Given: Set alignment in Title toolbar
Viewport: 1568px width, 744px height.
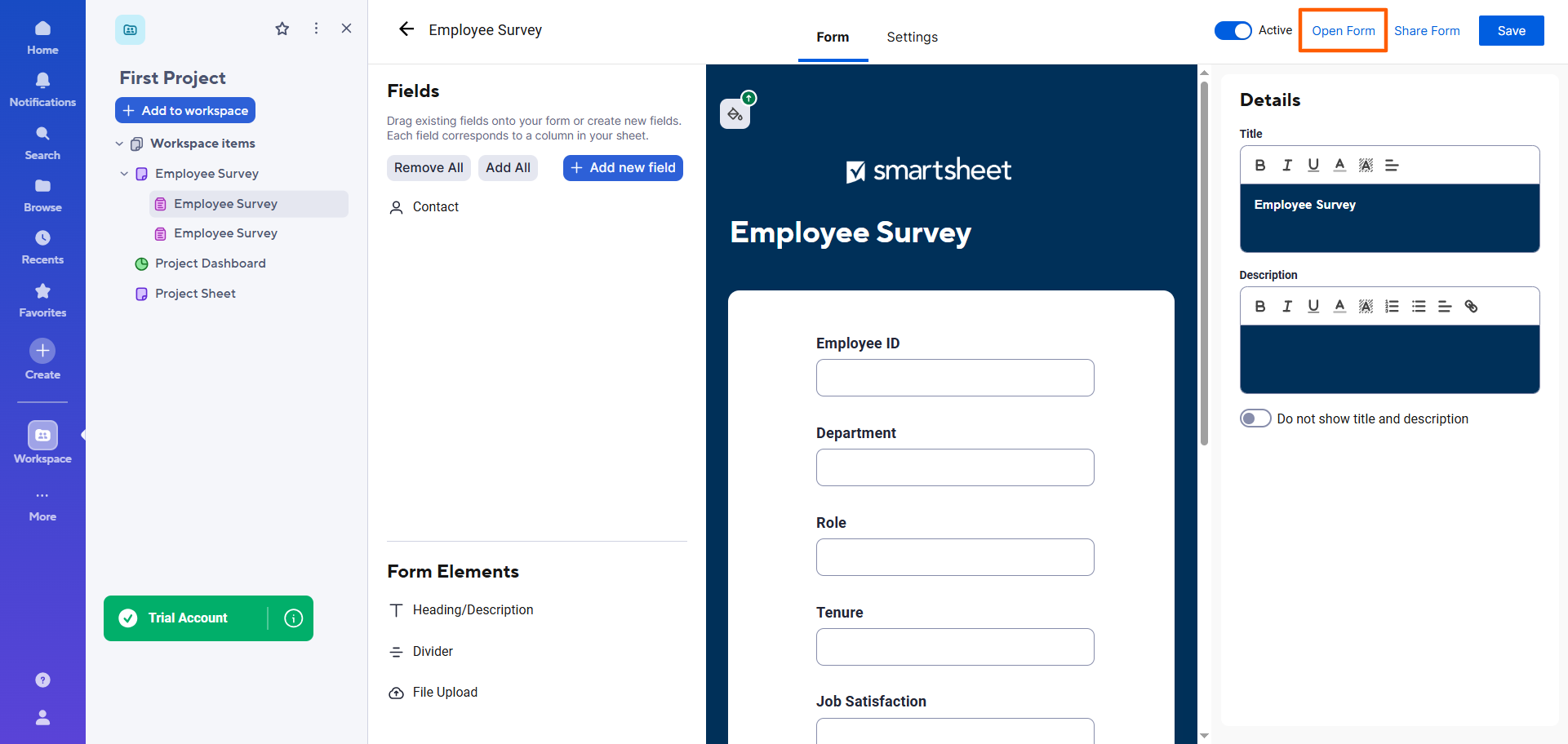Looking at the screenshot, I should (1392, 165).
